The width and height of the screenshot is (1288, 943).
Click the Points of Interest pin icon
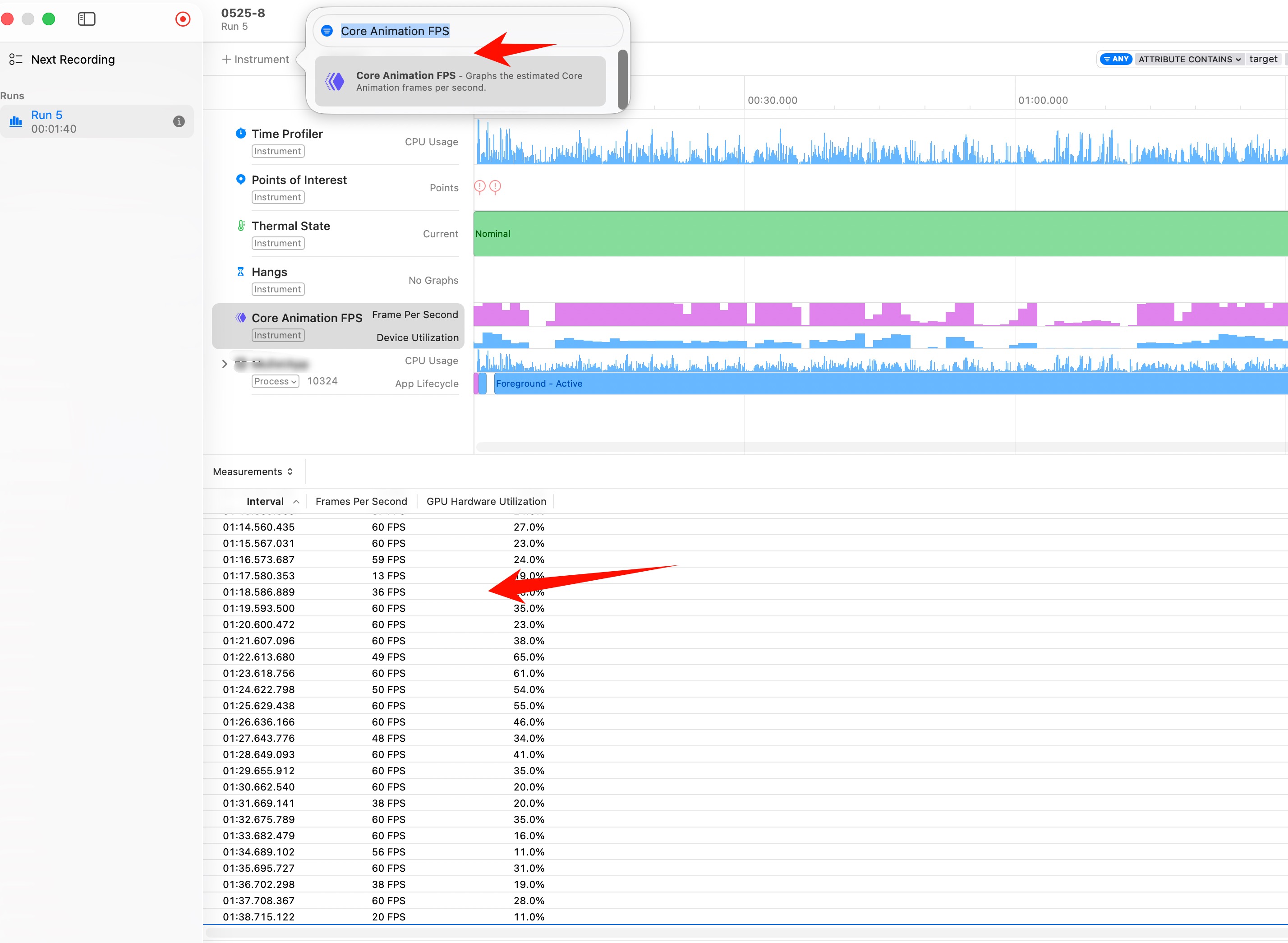241,180
